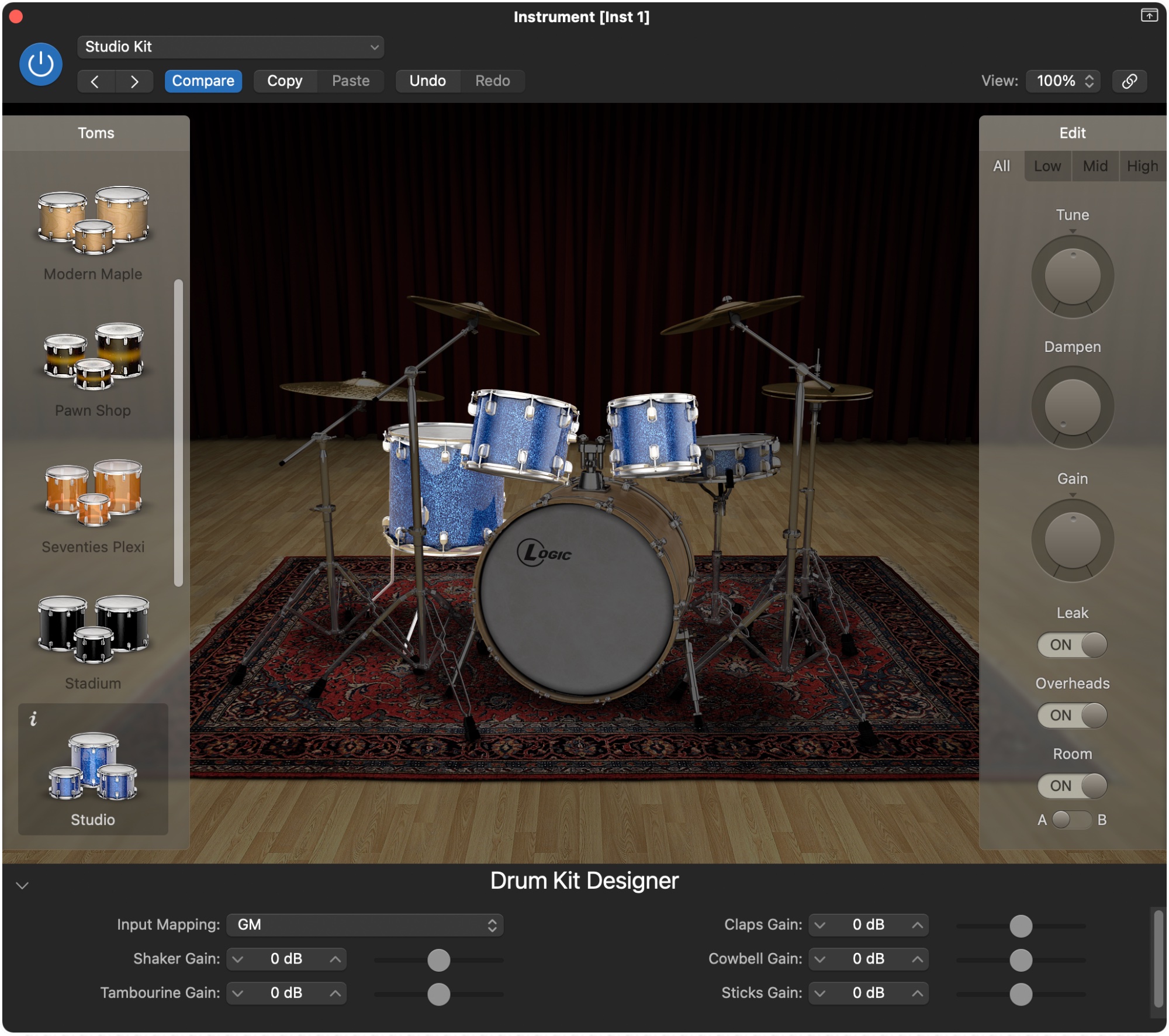The height and width of the screenshot is (1036, 1169).
Task: Collapse the extended parameters disclosure arrow
Action: [x=22, y=886]
